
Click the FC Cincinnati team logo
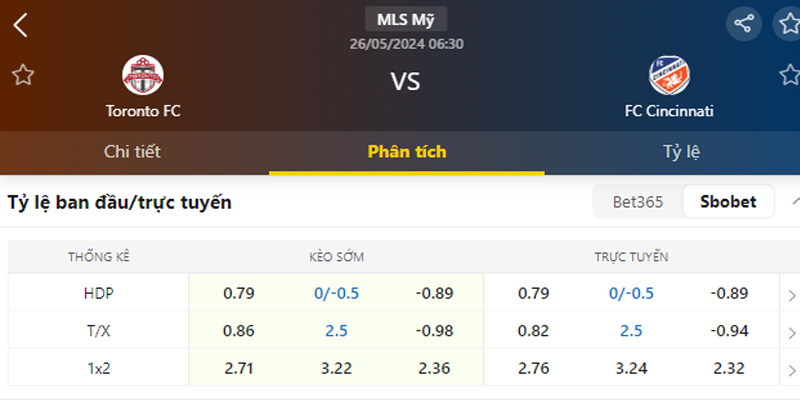[669, 75]
